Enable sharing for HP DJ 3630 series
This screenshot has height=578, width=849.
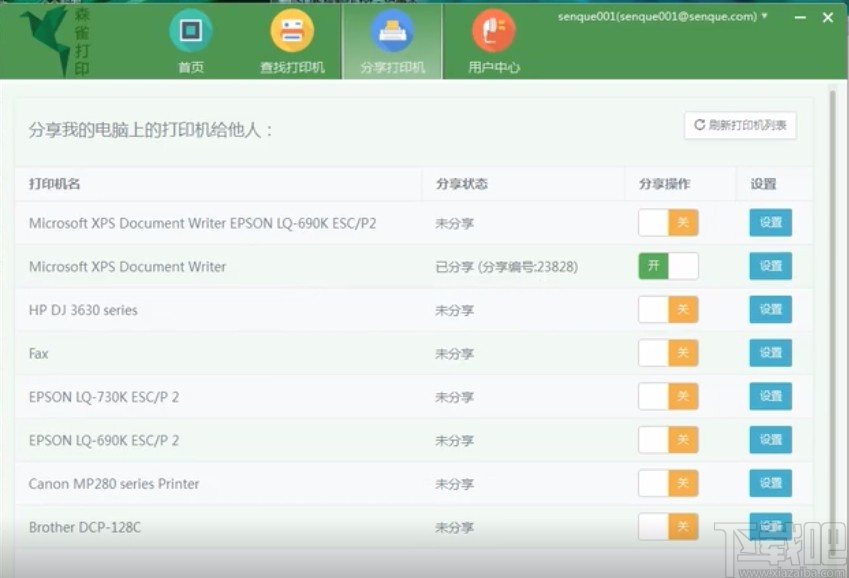(667, 309)
